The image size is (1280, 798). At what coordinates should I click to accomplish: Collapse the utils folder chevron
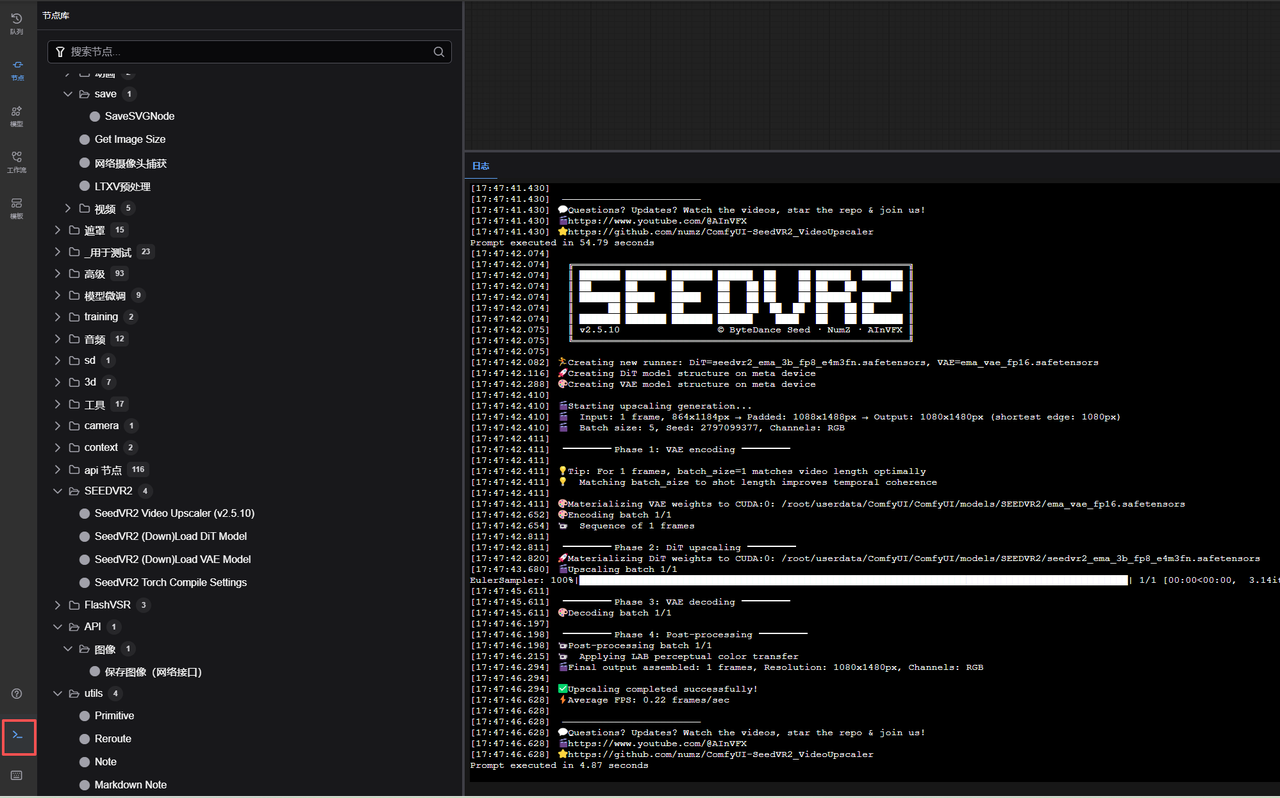(x=58, y=693)
